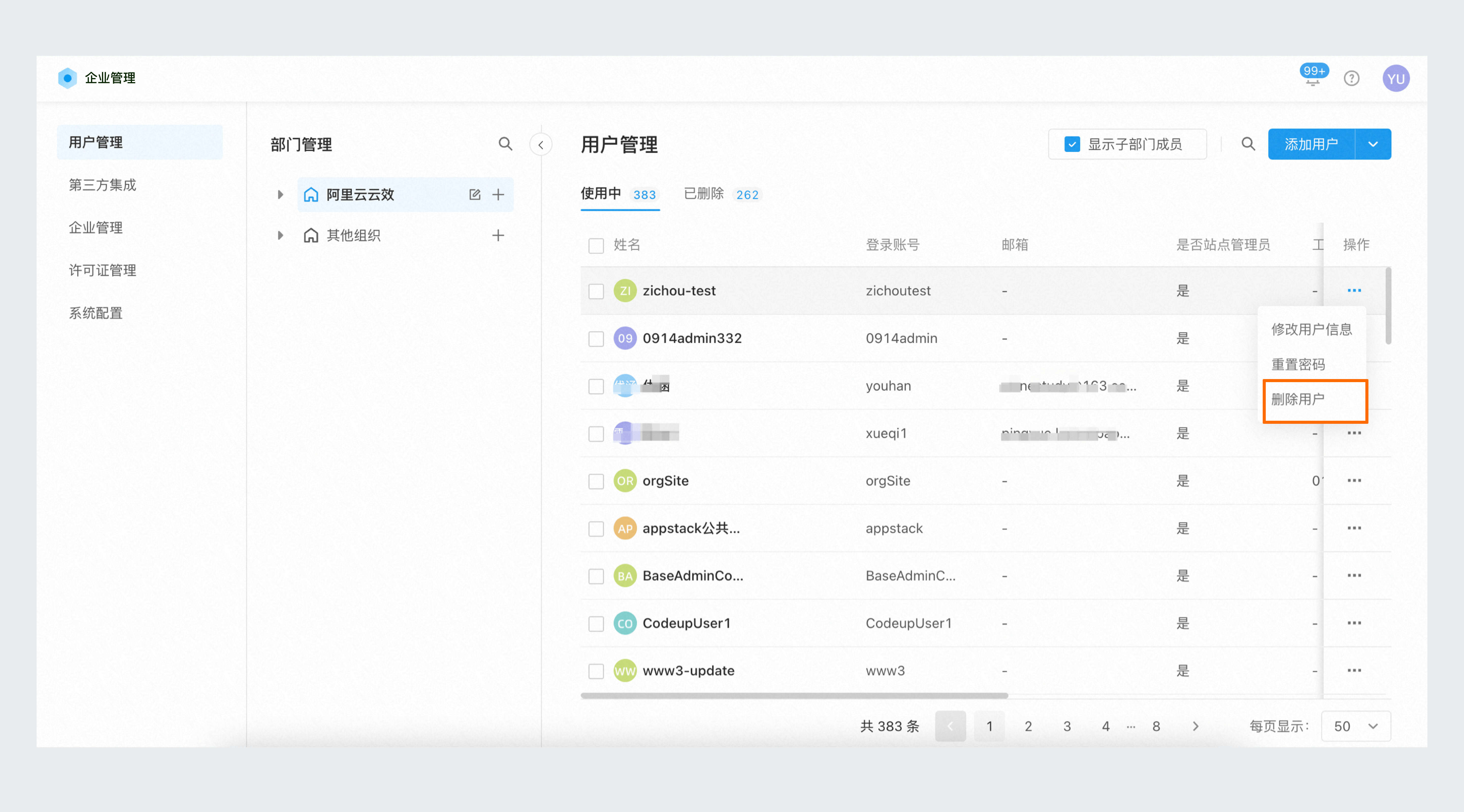Open the more actions menu for appstack

coord(1354,528)
